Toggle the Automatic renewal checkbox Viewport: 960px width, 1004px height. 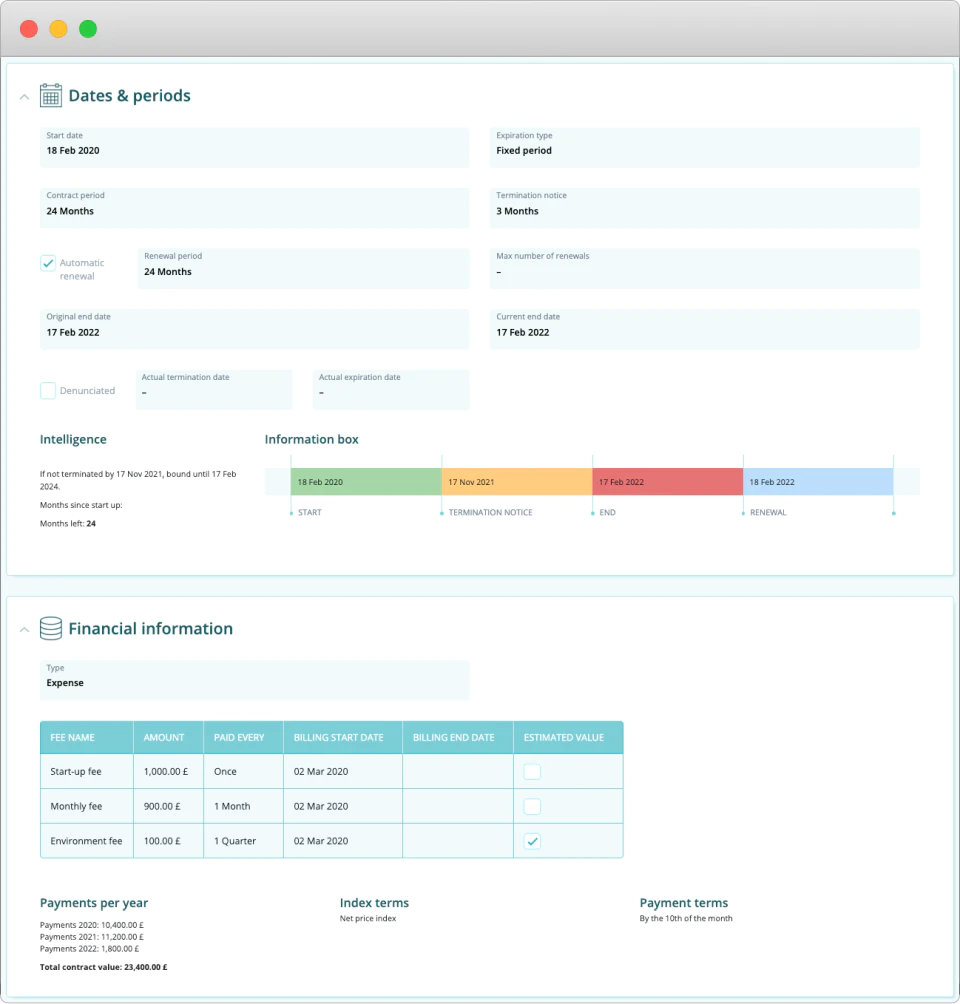tap(48, 263)
